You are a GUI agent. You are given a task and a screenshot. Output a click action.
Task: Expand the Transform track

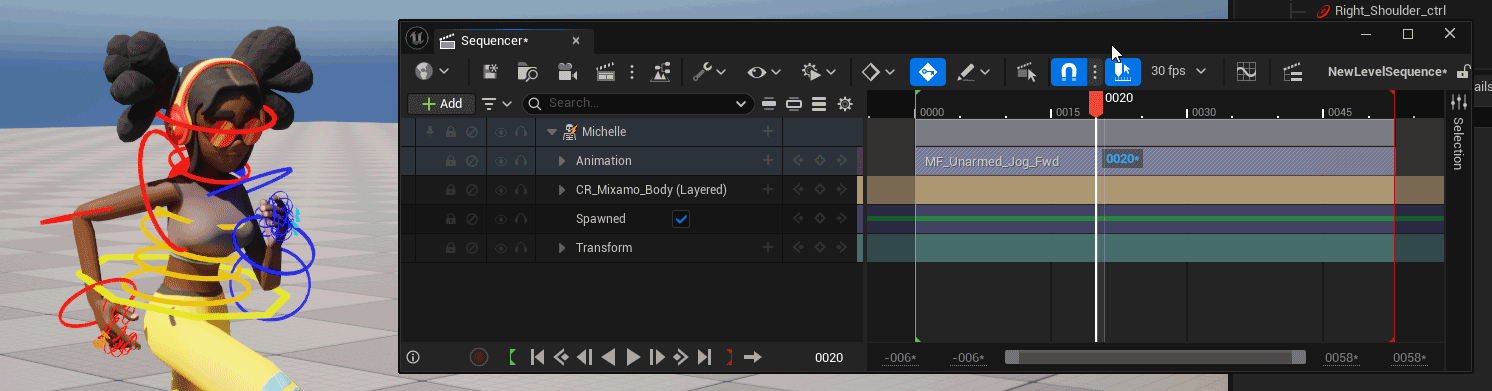[x=562, y=248]
